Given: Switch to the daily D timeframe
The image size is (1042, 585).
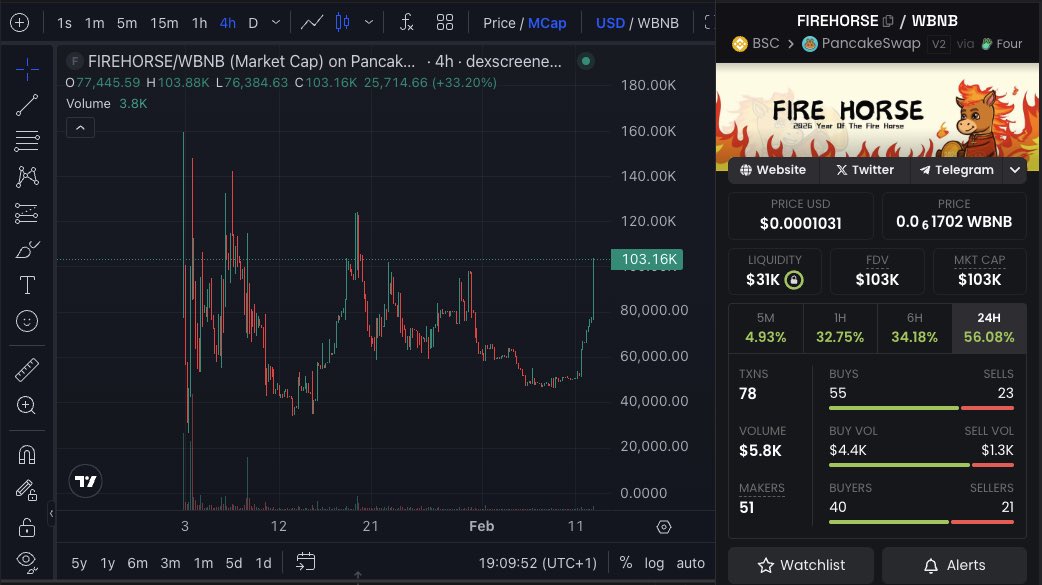Looking at the screenshot, I should [x=253, y=23].
